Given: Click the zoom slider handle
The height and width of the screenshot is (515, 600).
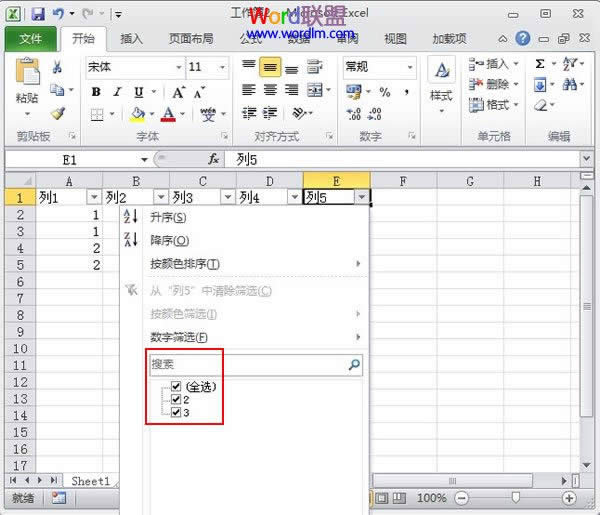Looking at the screenshot, I should click(515, 497).
